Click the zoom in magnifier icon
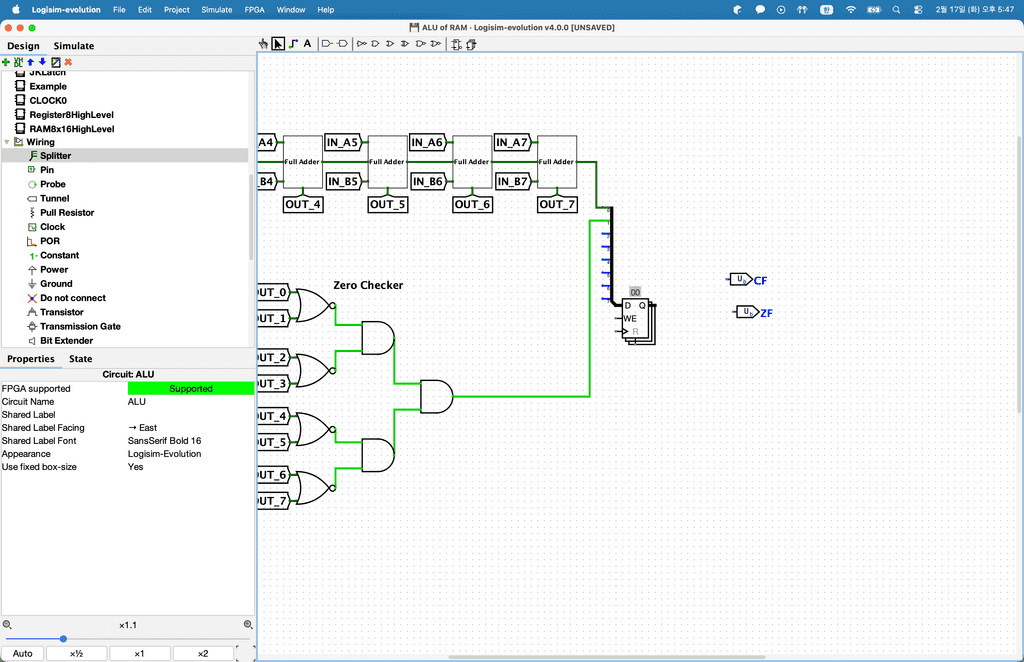Viewport: 1024px width, 662px height. (x=248, y=625)
